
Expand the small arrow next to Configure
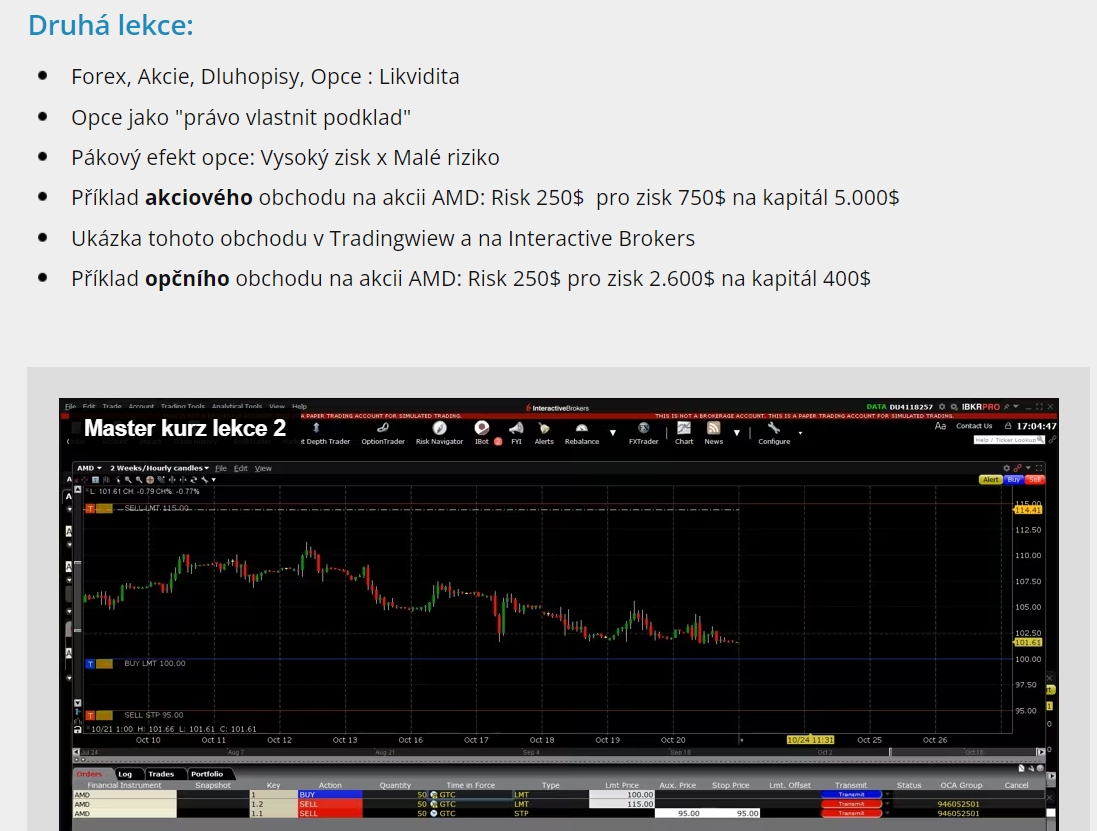[x=800, y=433]
